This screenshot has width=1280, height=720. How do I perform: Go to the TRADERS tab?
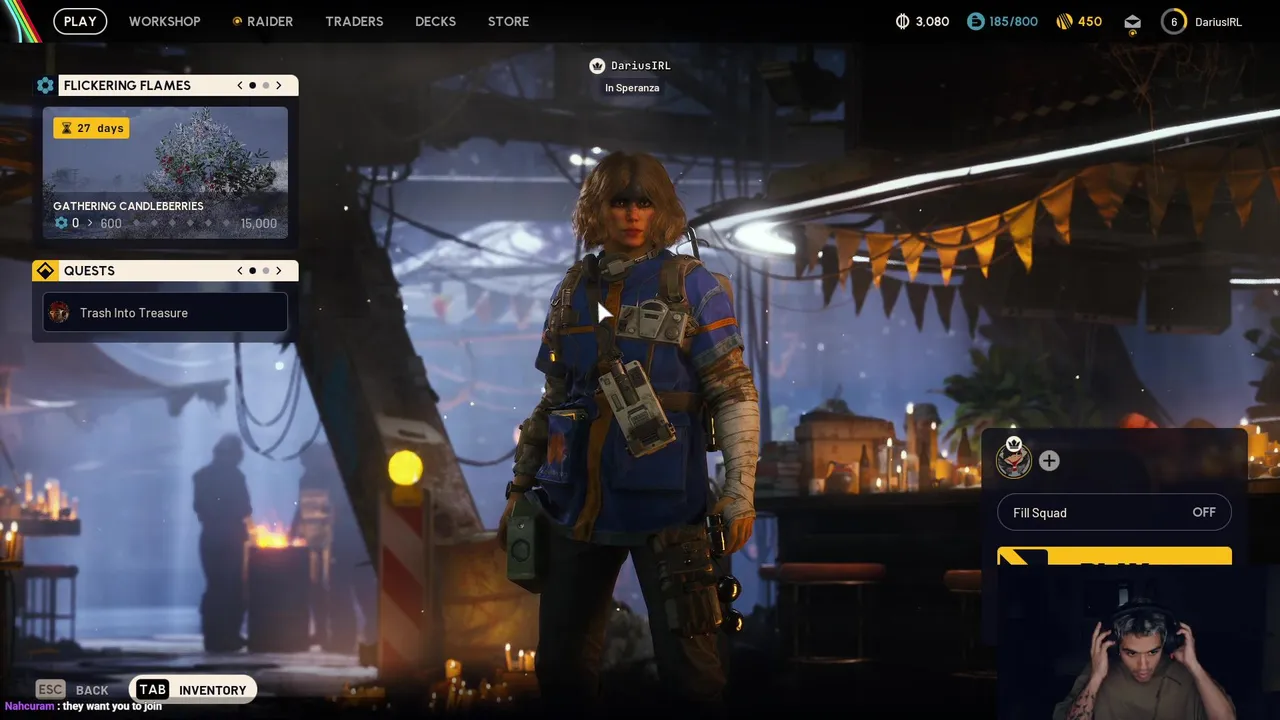pos(354,21)
